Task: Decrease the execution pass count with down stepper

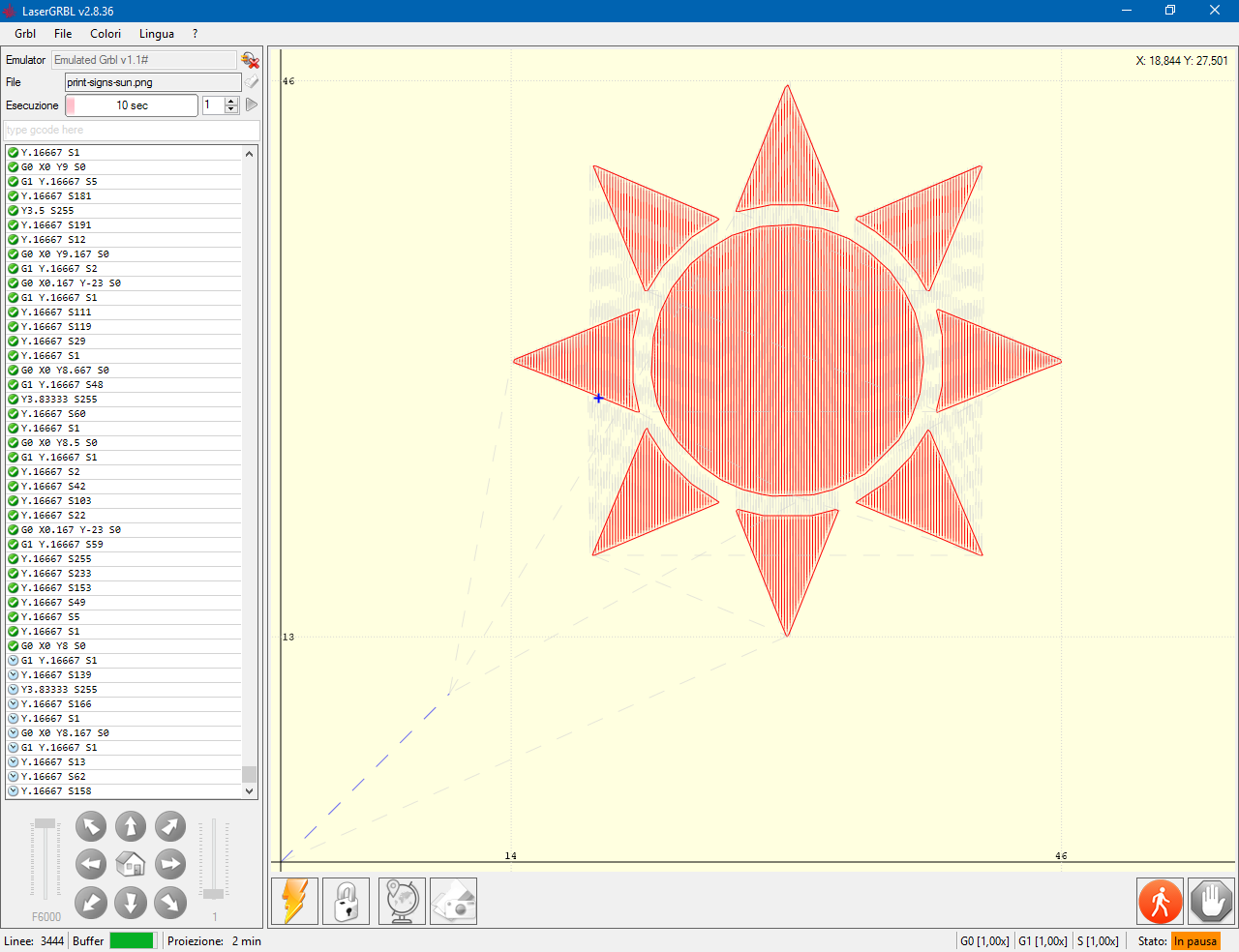Action: click(231, 109)
